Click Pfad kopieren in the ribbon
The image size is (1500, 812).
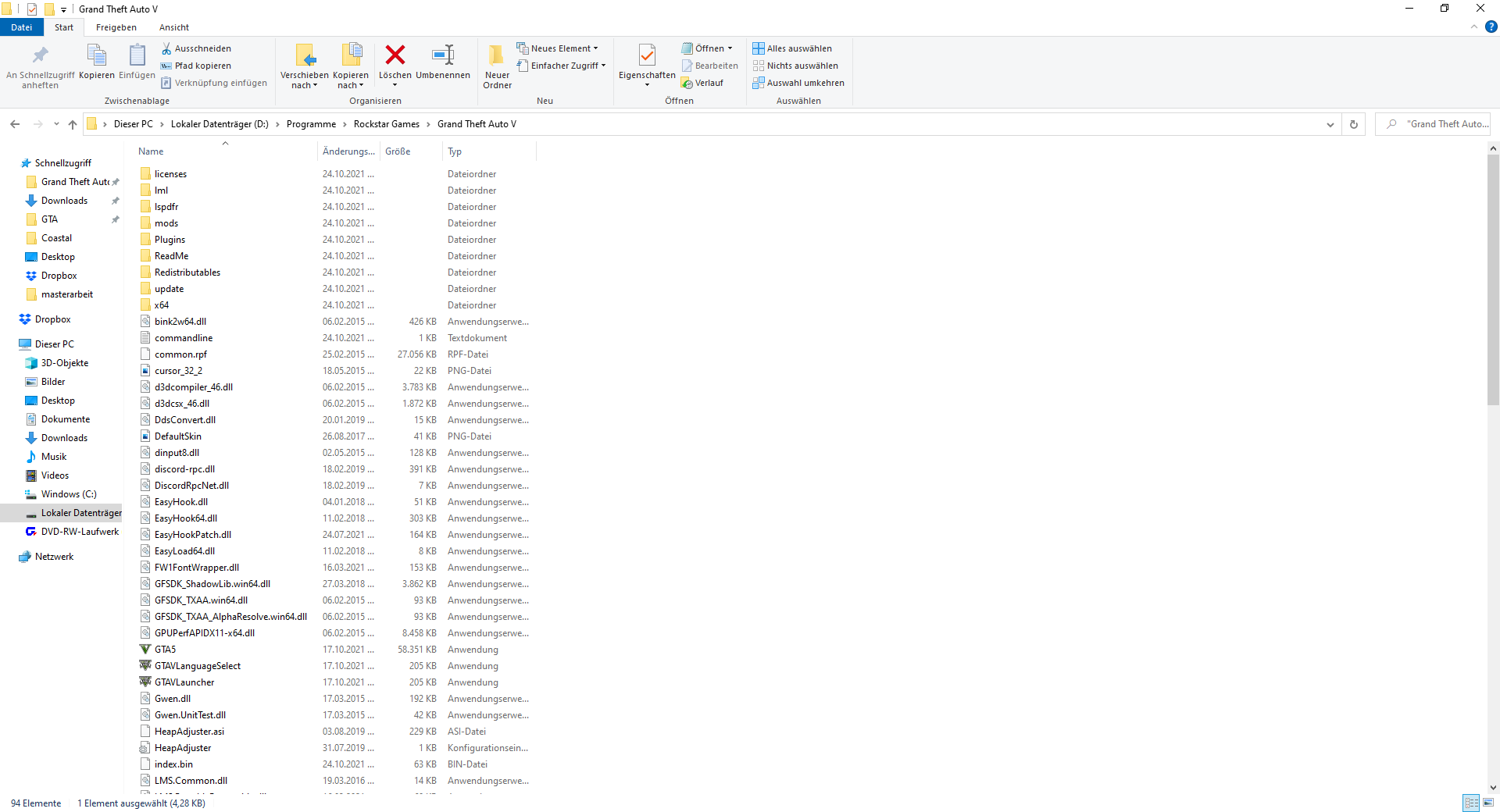pyautogui.click(x=196, y=66)
